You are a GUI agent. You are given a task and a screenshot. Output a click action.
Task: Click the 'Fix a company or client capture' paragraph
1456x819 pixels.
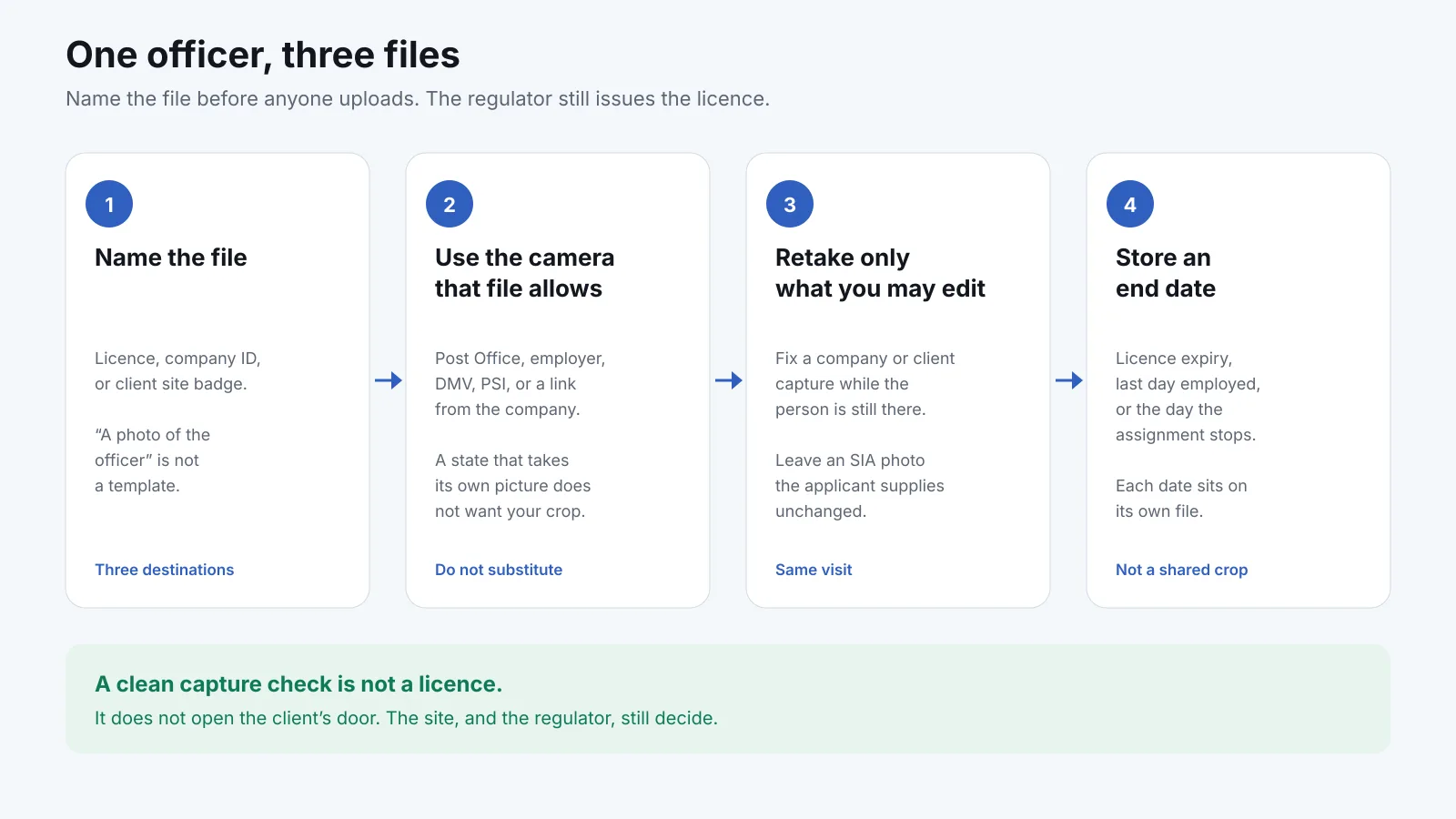coord(865,384)
